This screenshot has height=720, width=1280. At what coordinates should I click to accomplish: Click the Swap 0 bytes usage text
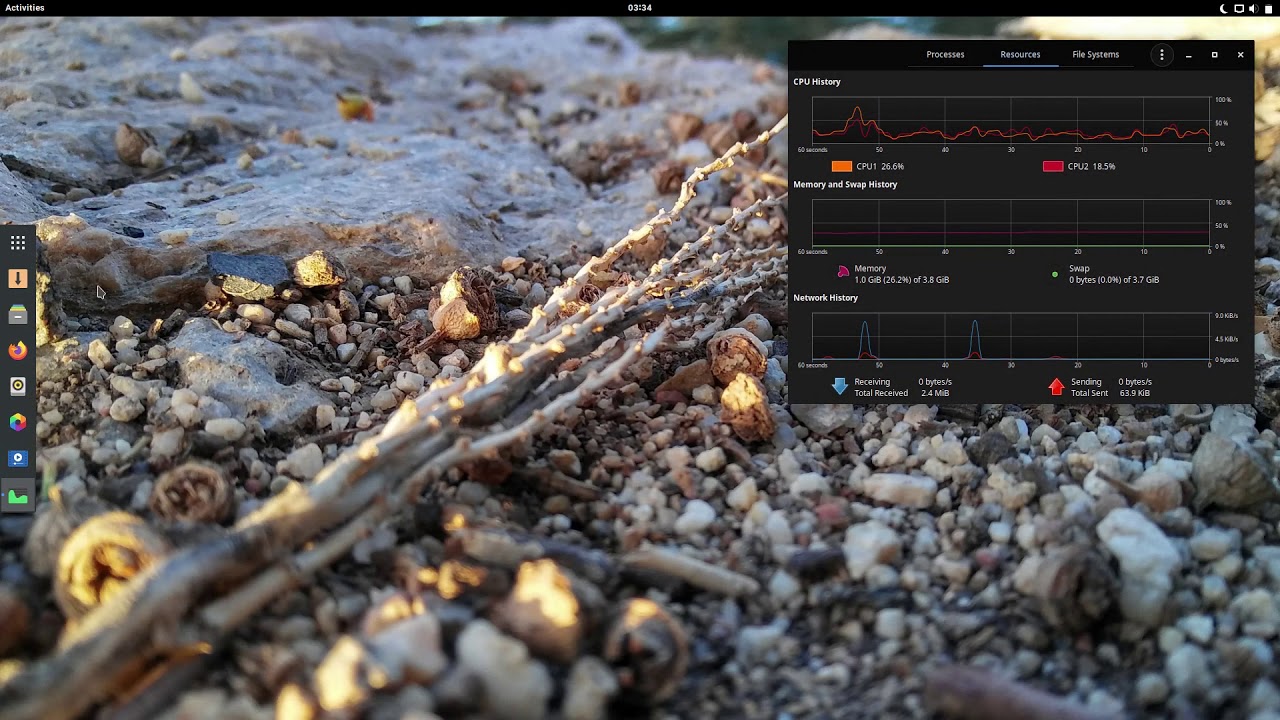(1114, 280)
